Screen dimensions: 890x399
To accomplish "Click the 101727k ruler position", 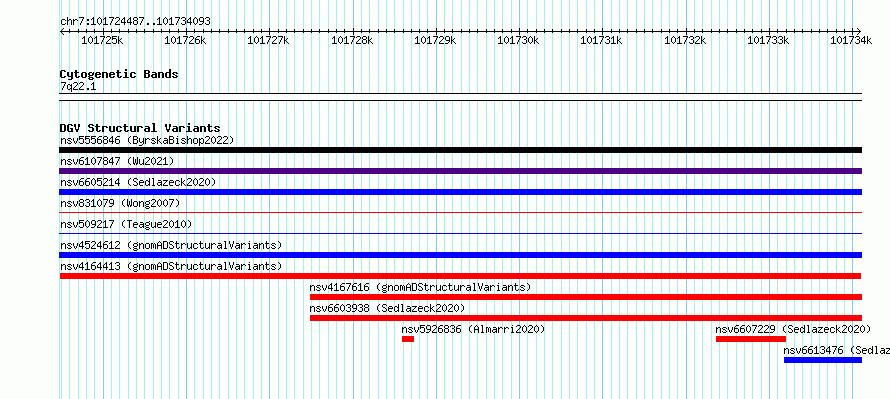I will pyautogui.click(x=269, y=40).
